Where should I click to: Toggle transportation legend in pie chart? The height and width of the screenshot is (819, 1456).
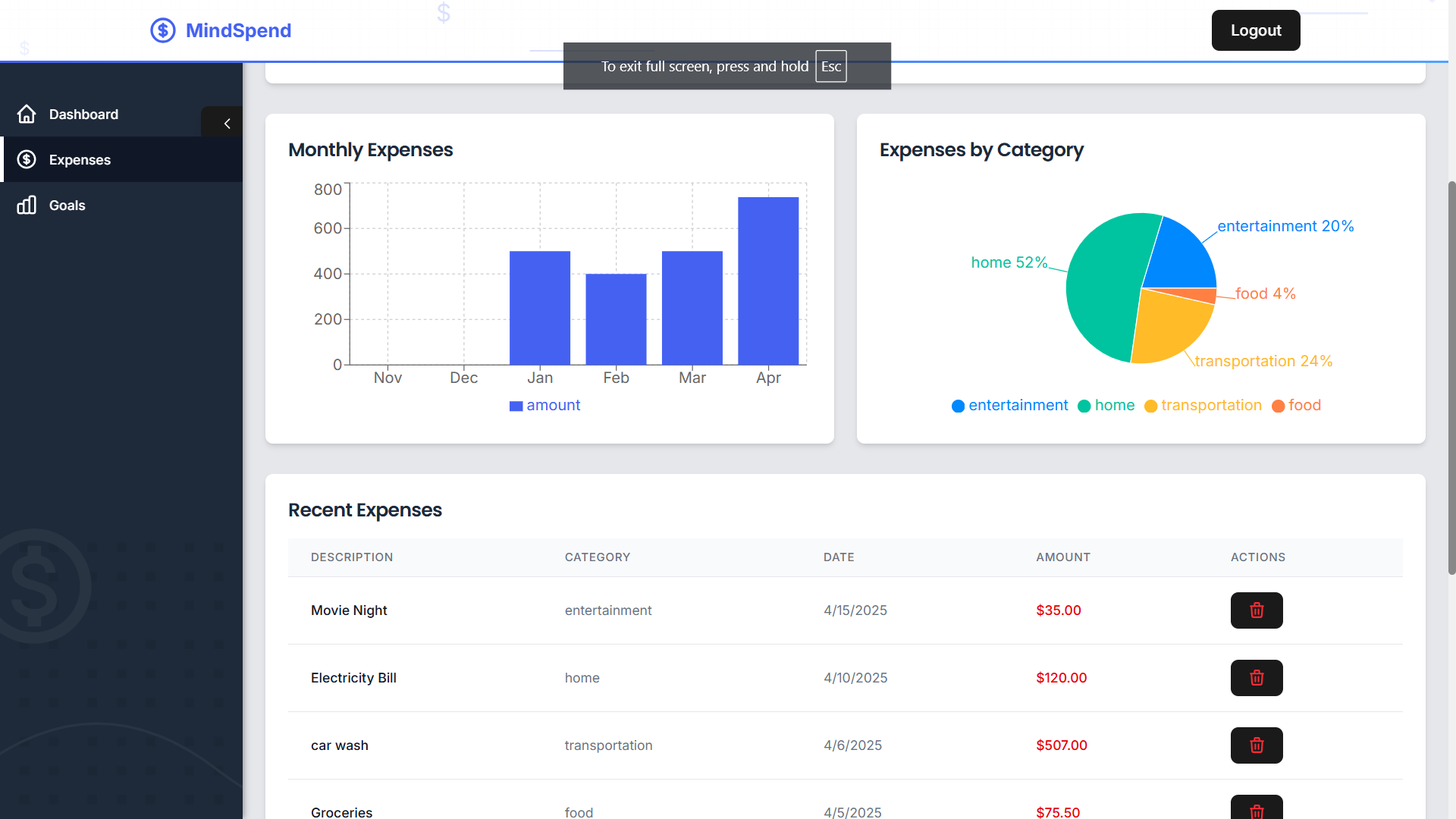point(1203,406)
